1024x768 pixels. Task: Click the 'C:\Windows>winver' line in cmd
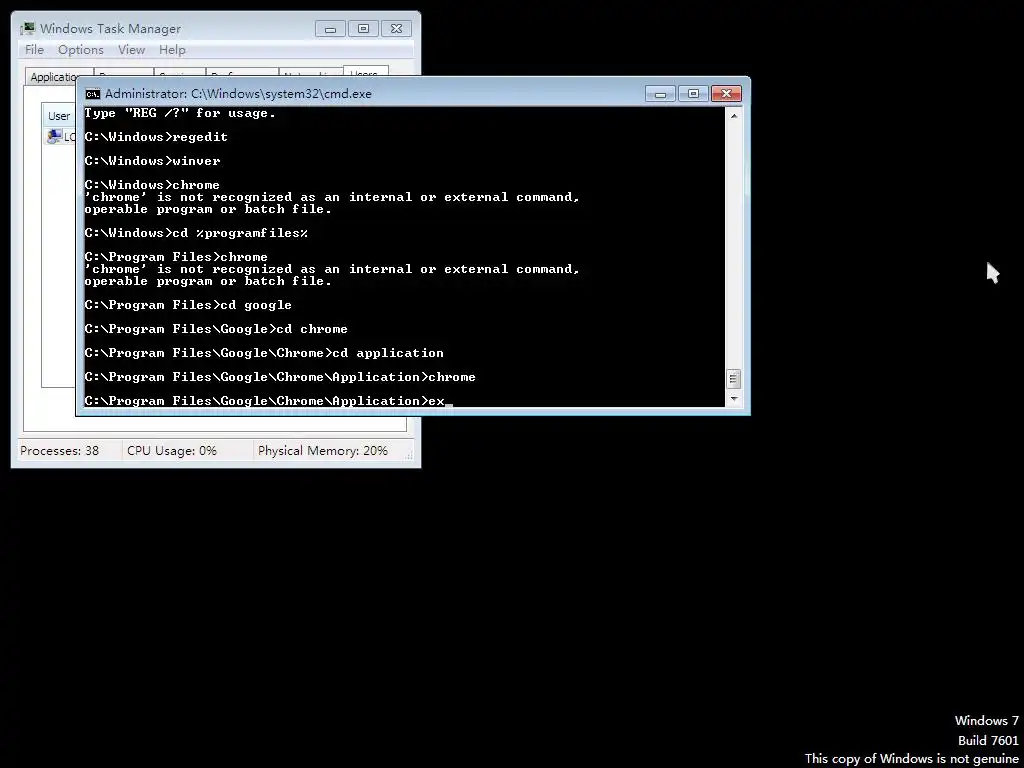point(152,161)
